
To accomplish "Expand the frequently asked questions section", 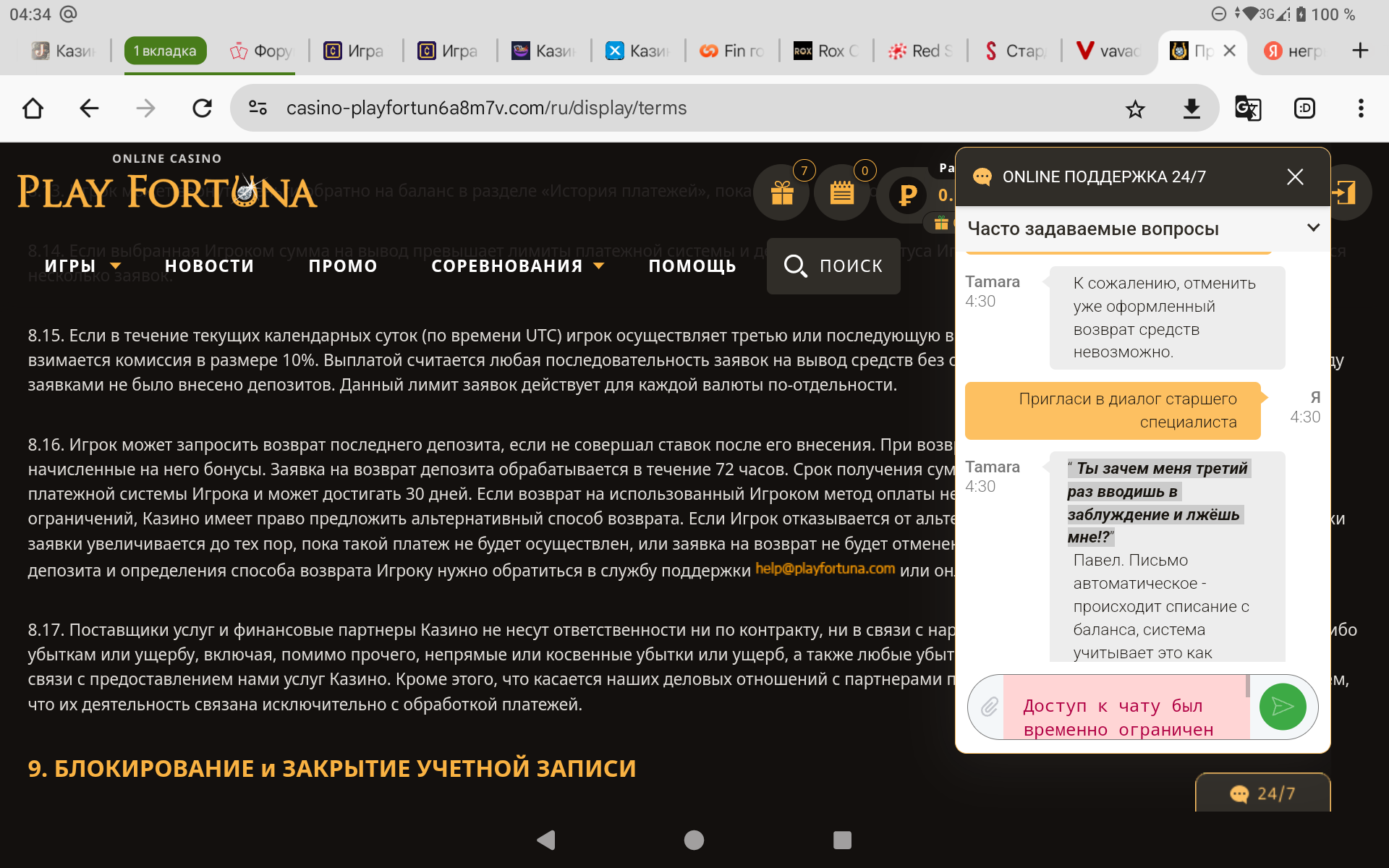I will point(1313,228).
